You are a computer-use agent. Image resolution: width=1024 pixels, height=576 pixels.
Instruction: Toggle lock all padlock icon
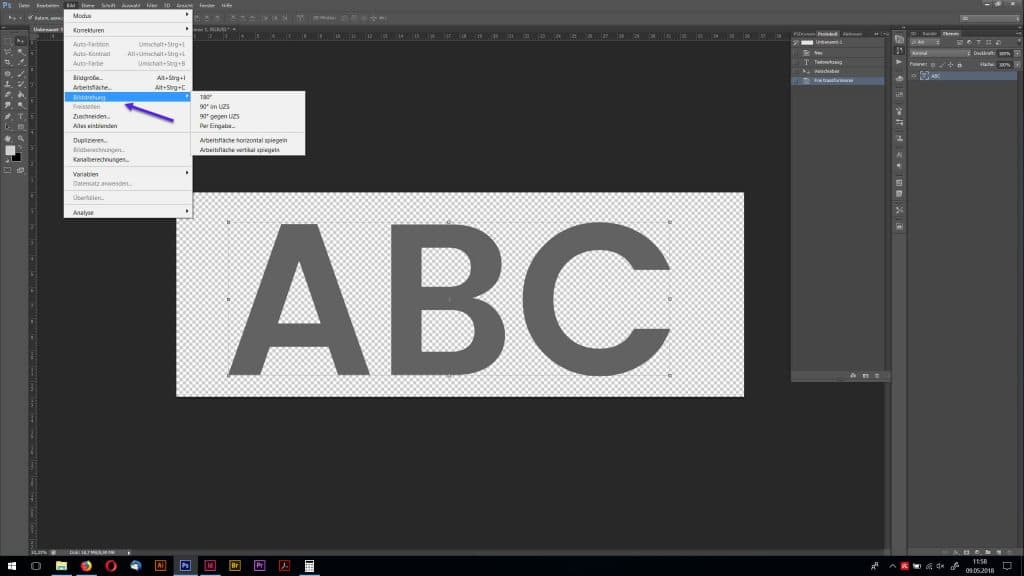tap(959, 65)
